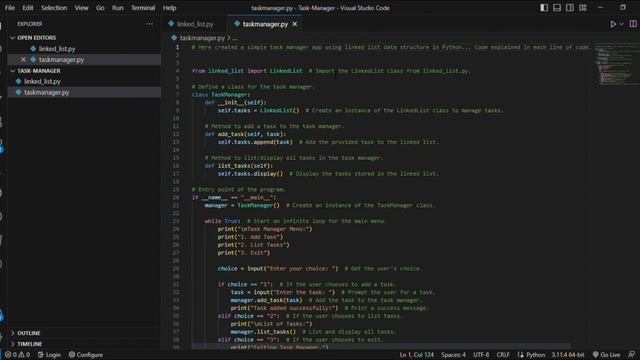Close the taskmanager.py tab
Viewport: 640px width, 360px height.
[x=294, y=24]
